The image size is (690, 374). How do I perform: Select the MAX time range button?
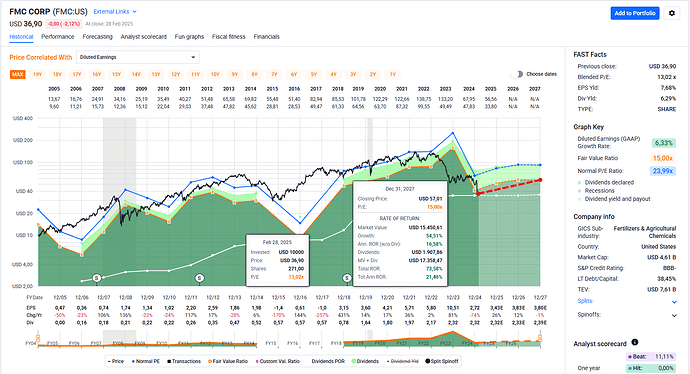(x=18, y=74)
